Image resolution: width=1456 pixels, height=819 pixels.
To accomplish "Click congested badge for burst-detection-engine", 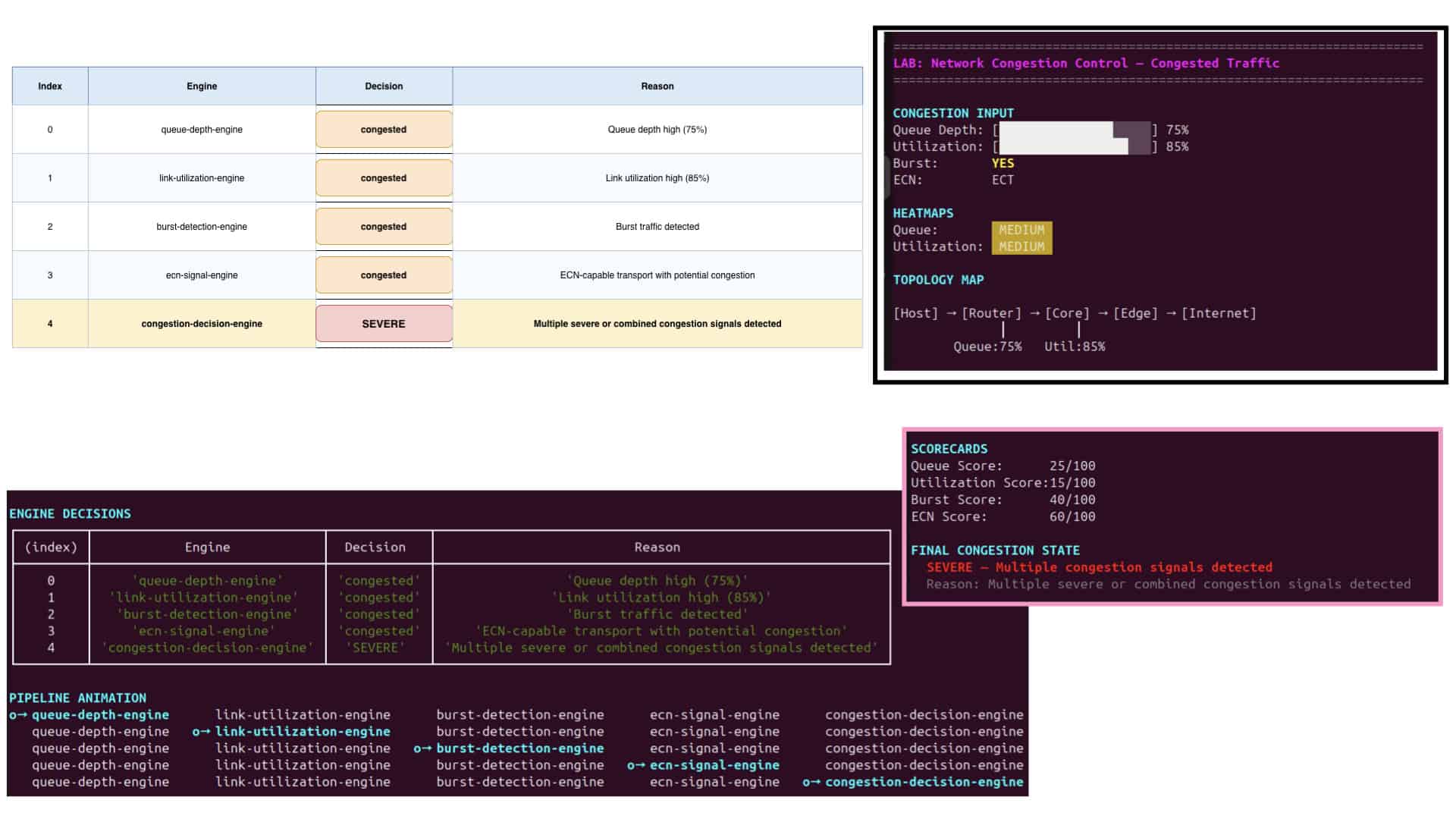I will pos(384,227).
